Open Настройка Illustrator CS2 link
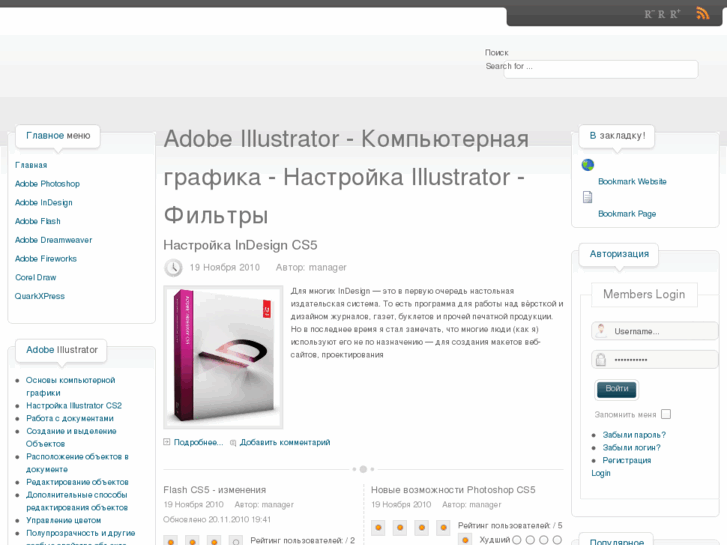Image resolution: width=727 pixels, height=545 pixels. [x=74, y=406]
